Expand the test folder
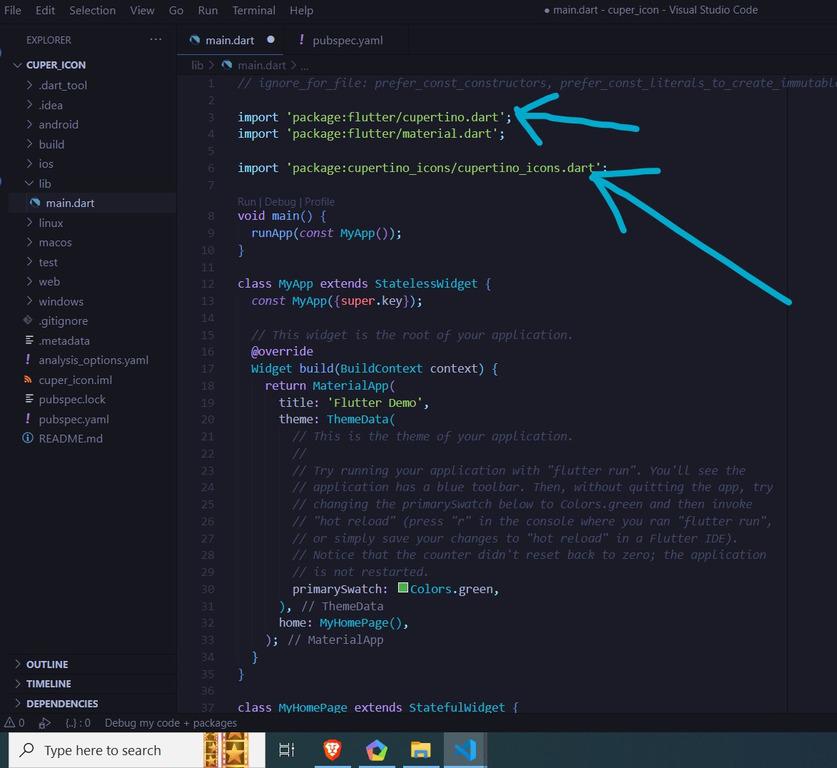Screen dimensions: 837x768 48,262
